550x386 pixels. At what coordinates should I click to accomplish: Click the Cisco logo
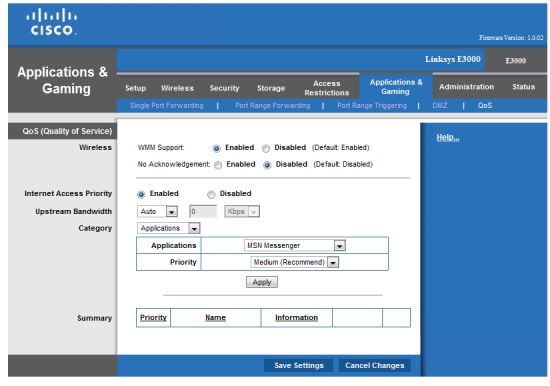click(52, 22)
